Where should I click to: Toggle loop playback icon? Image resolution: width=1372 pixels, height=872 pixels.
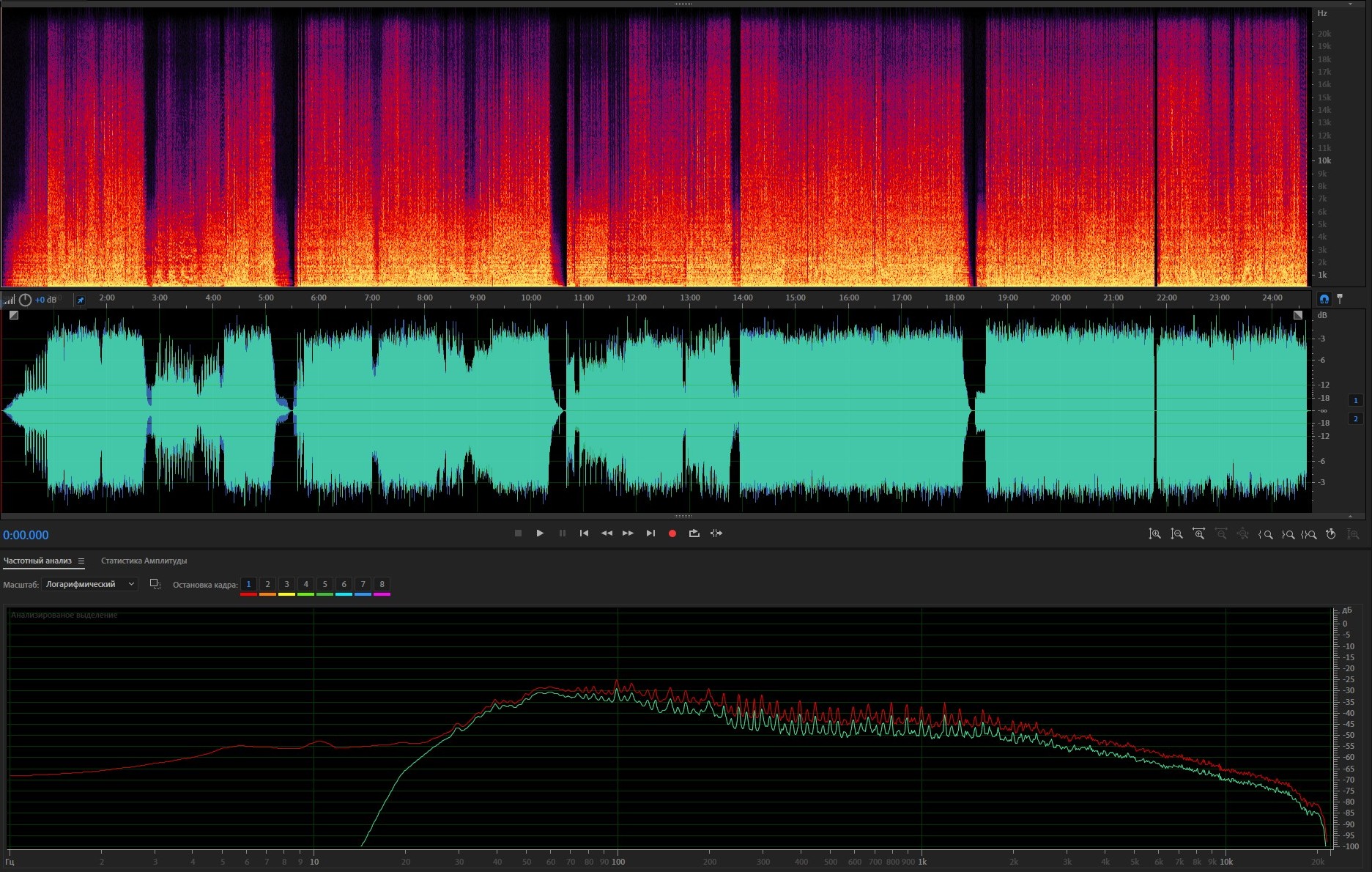click(694, 533)
